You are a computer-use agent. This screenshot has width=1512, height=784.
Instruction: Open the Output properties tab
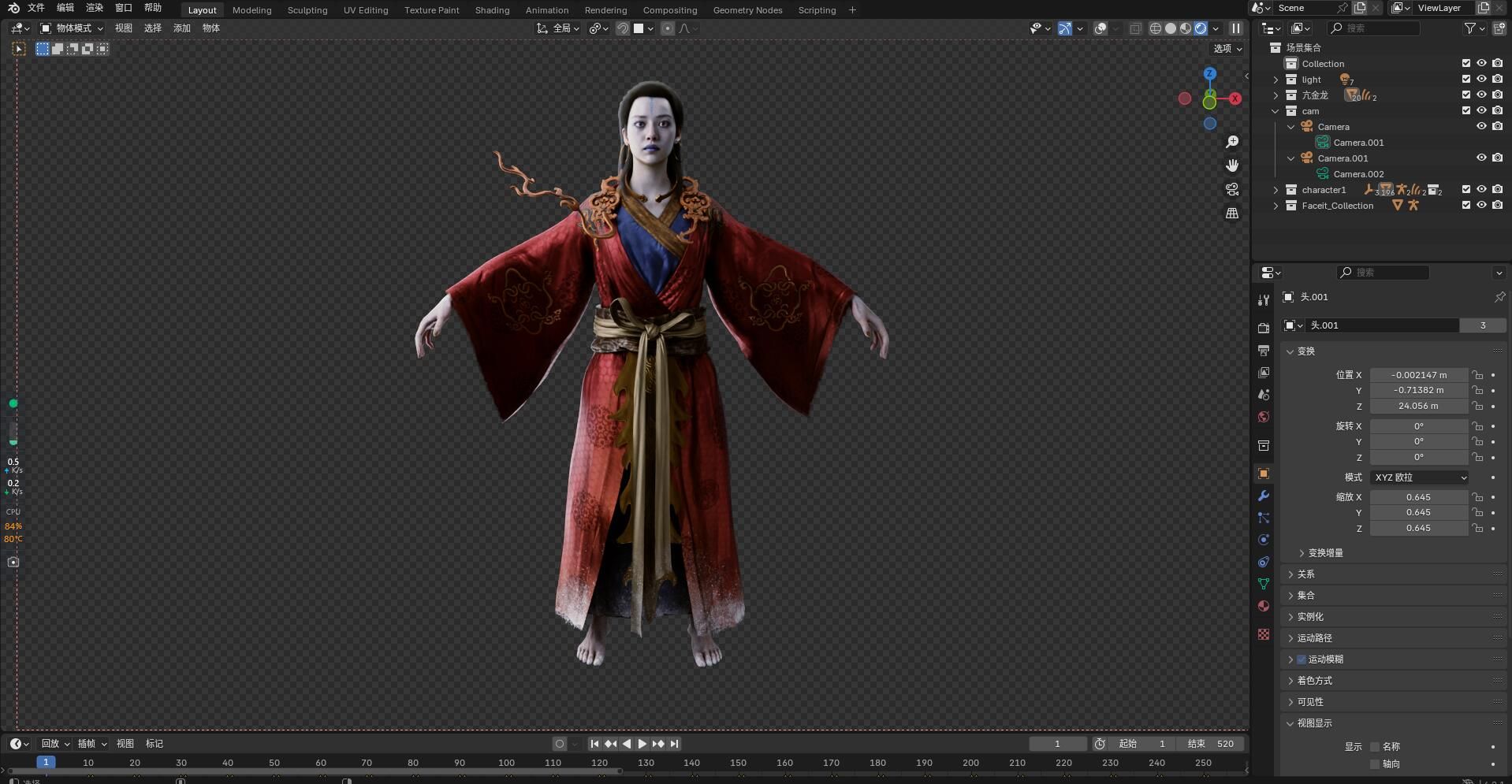click(x=1264, y=350)
